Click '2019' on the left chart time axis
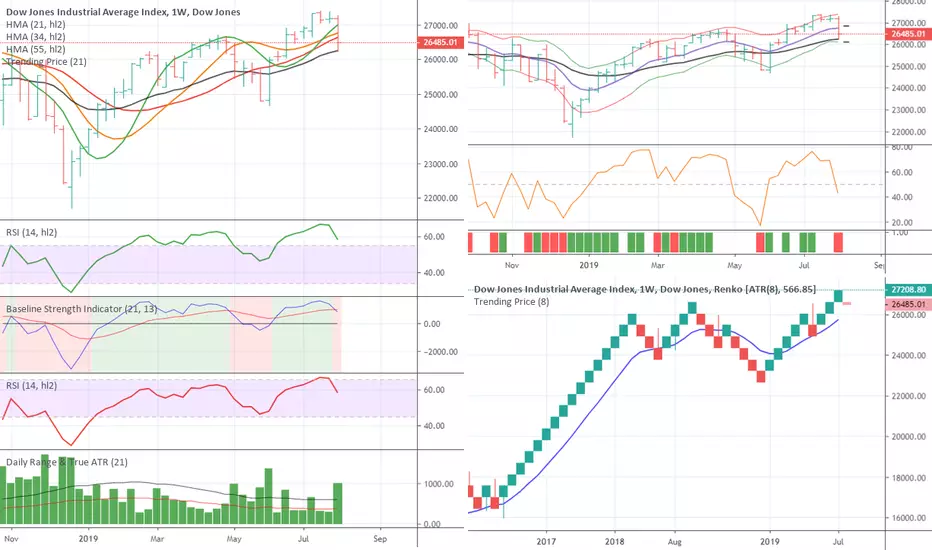932x550 pixels. click(89, 539)
